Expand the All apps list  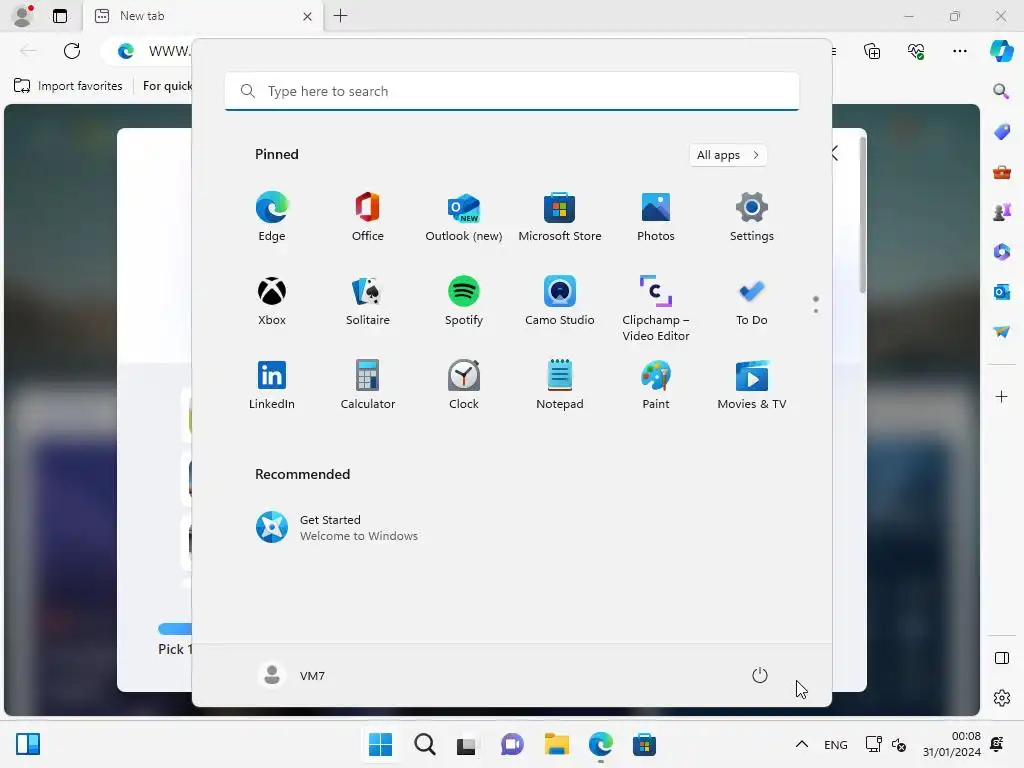pos(728,155)
